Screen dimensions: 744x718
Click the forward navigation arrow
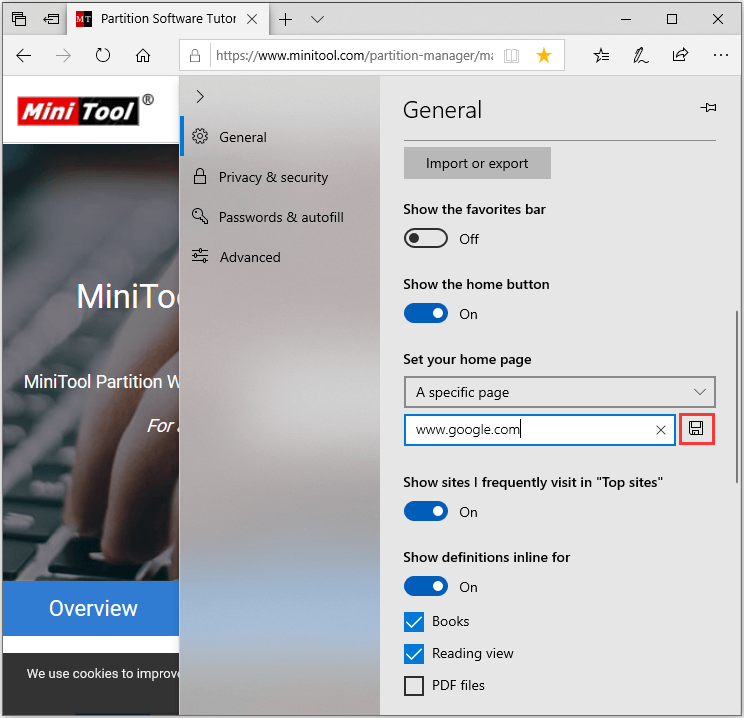click(63, 56)
